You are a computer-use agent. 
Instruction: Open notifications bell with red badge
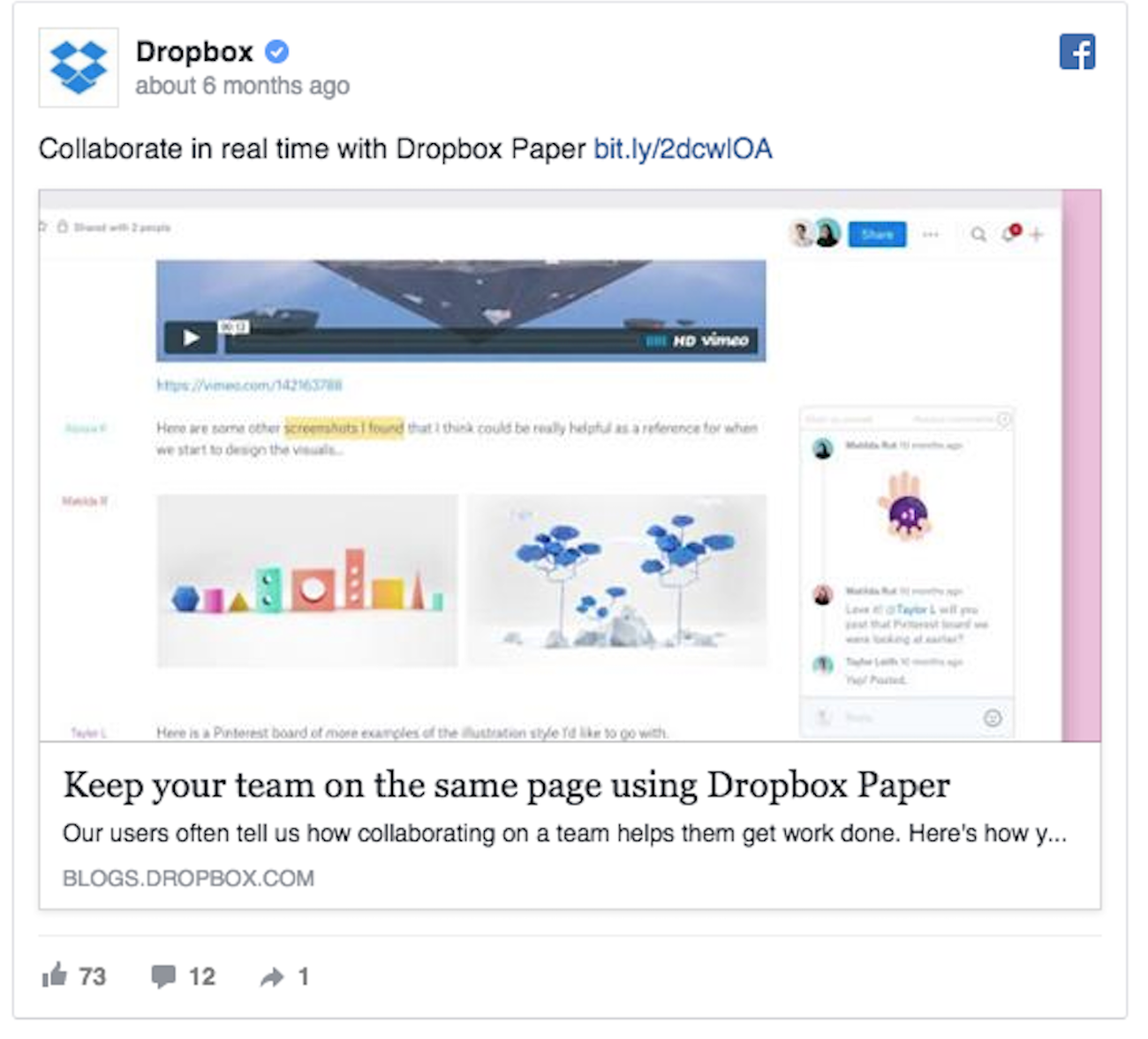point(1009,234)
